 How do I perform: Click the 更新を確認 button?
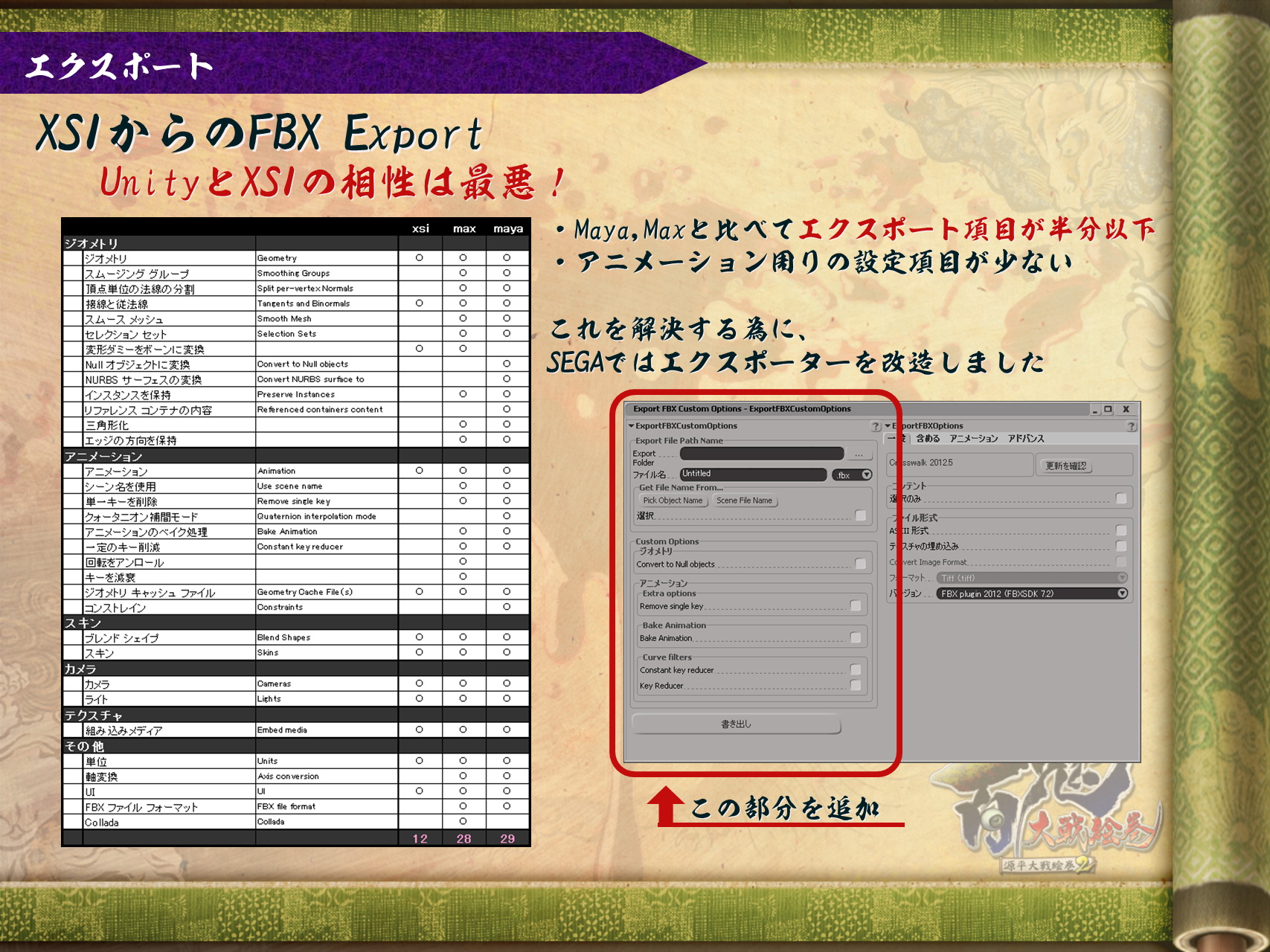pyautogui.click(x=1065, y=466)
